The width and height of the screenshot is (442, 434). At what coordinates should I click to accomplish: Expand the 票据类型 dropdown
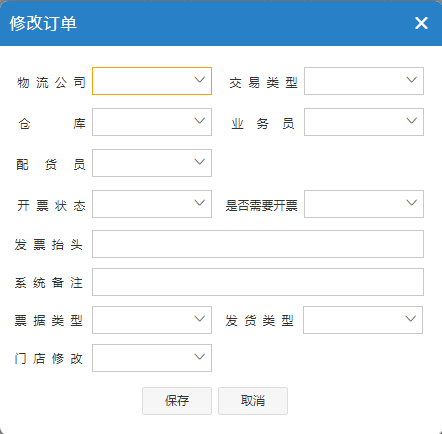point(152,320)
